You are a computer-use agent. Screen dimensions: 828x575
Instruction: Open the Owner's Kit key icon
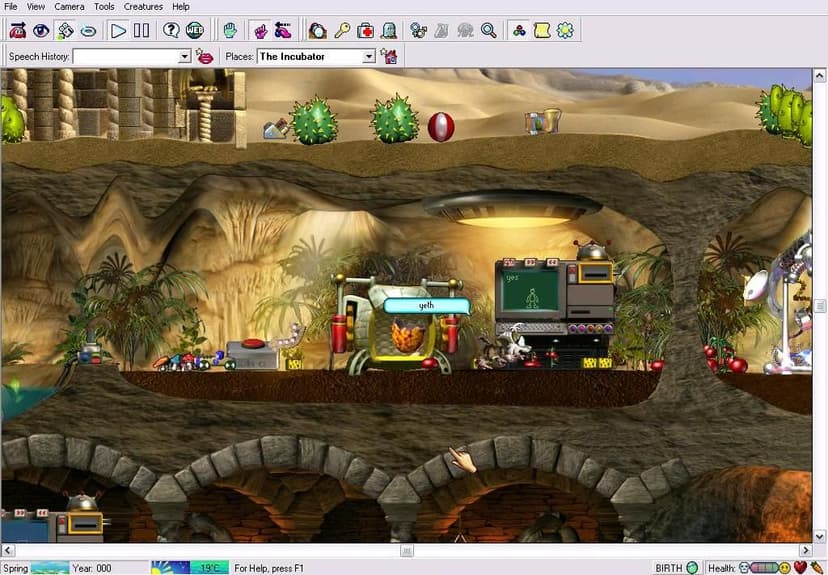(x=342, y=31)
